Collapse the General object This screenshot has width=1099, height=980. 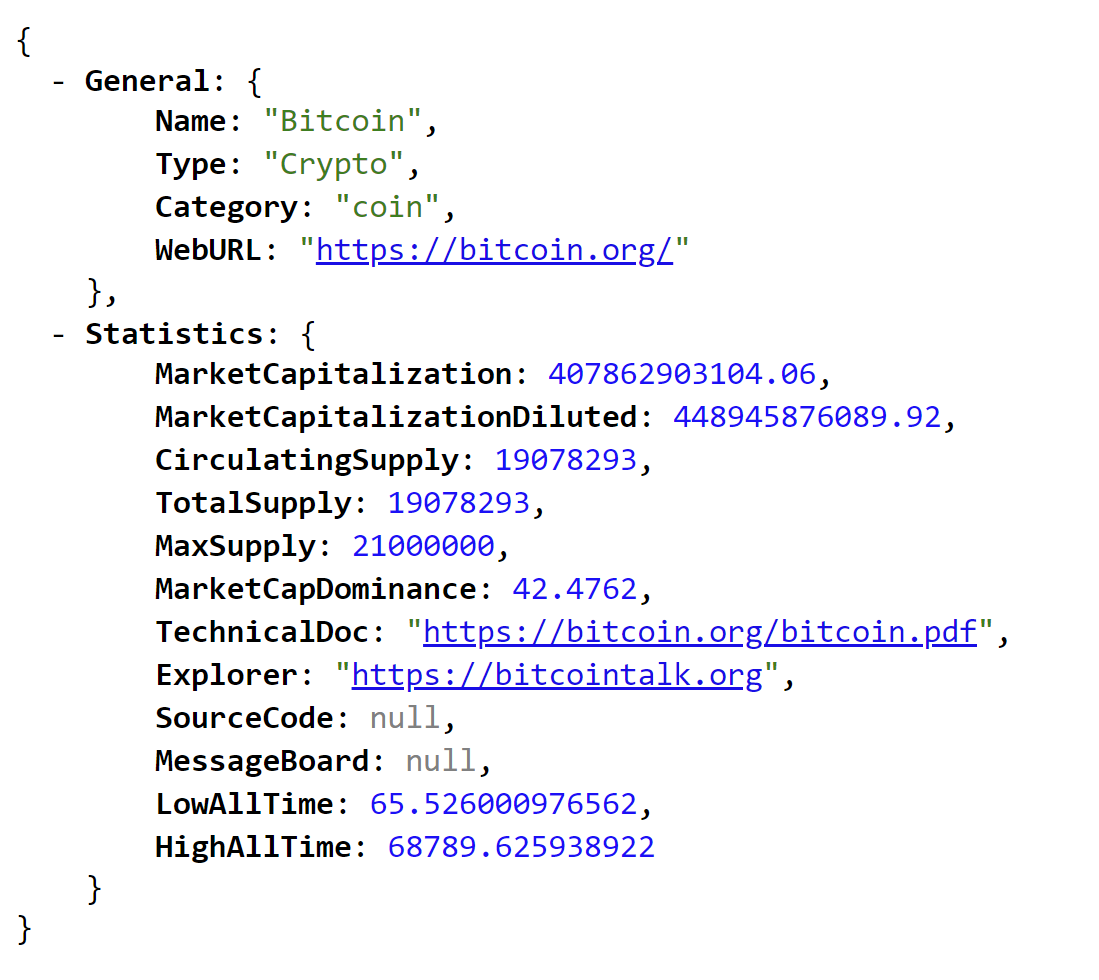pyautogui.click(x=58, y=82)
